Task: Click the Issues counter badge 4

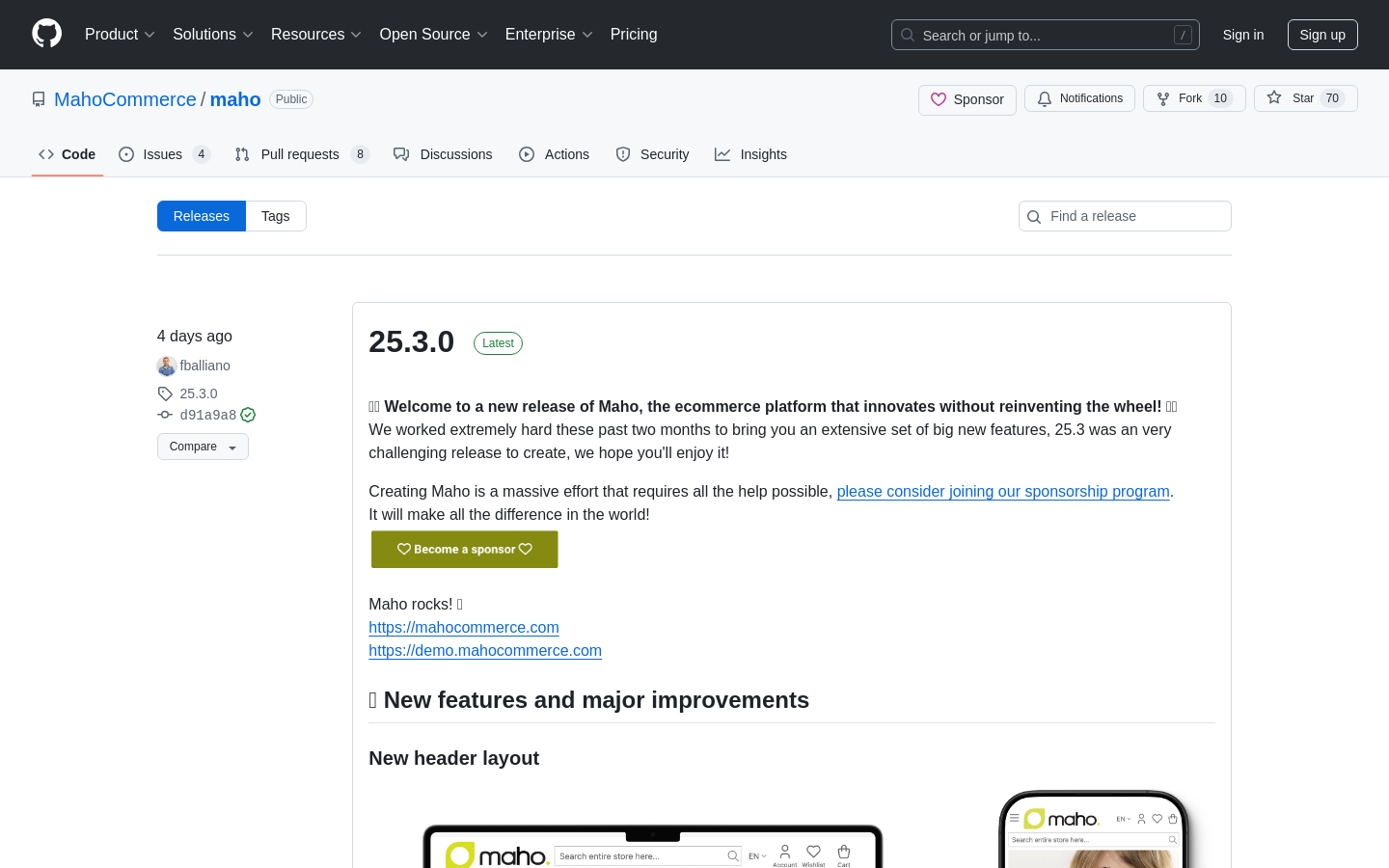Action: point(201,154)
